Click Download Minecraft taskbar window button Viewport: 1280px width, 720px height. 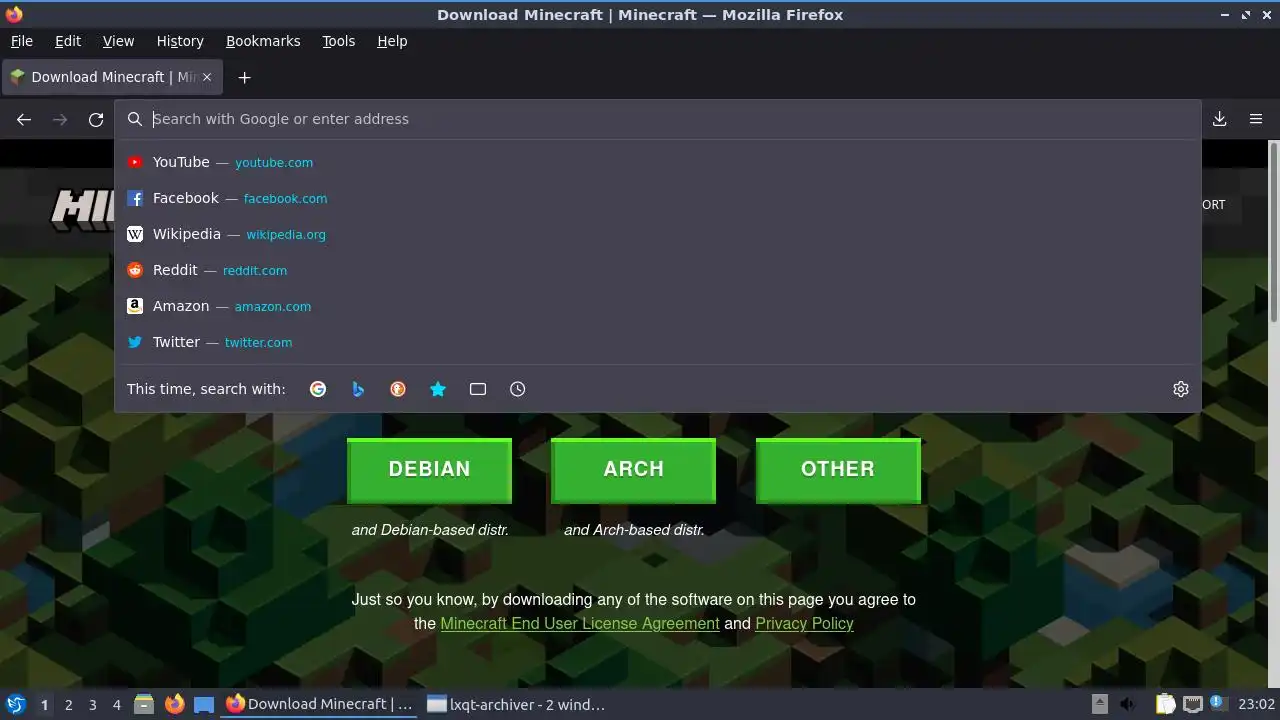[320, 704]
